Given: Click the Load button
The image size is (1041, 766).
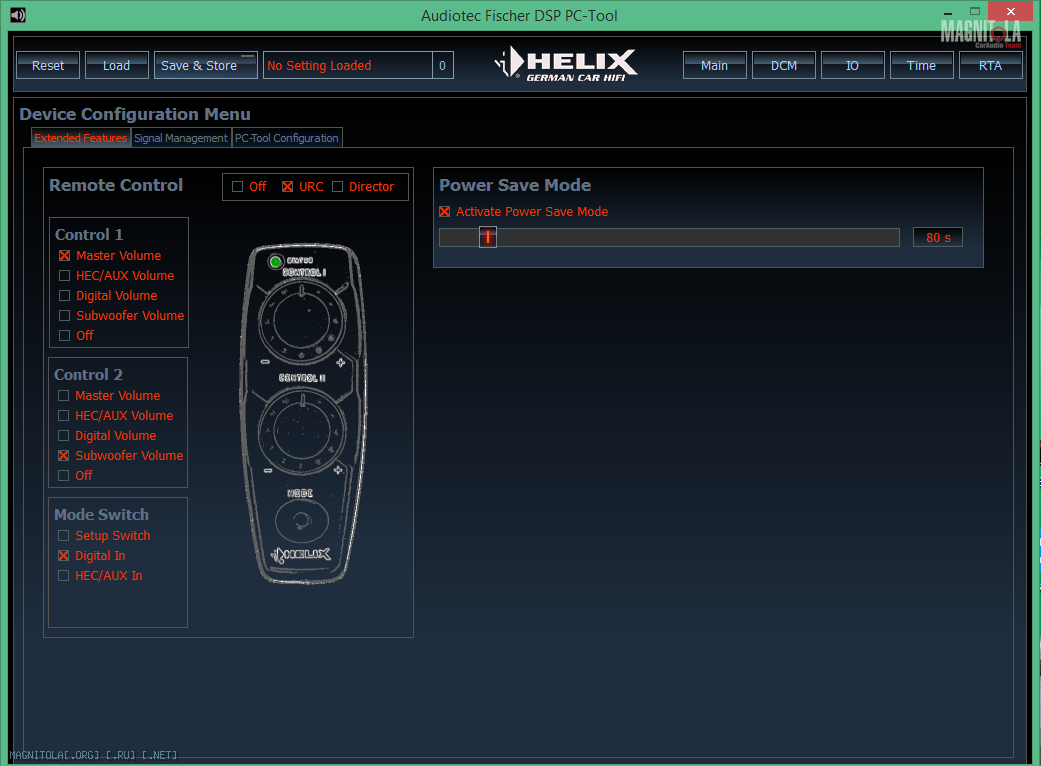Looking at the screenshot, I should click(117, 65).
